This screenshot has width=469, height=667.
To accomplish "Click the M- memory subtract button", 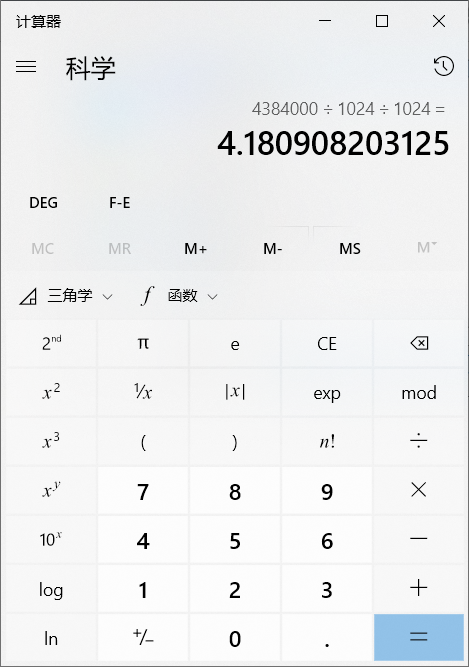I will click(273, 248).
